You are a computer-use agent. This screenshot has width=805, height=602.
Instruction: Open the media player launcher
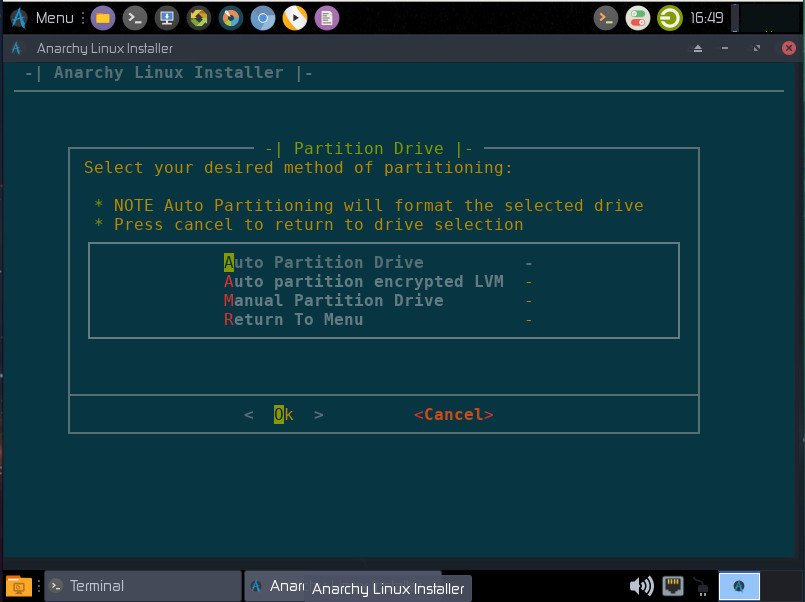pos(295,18)
